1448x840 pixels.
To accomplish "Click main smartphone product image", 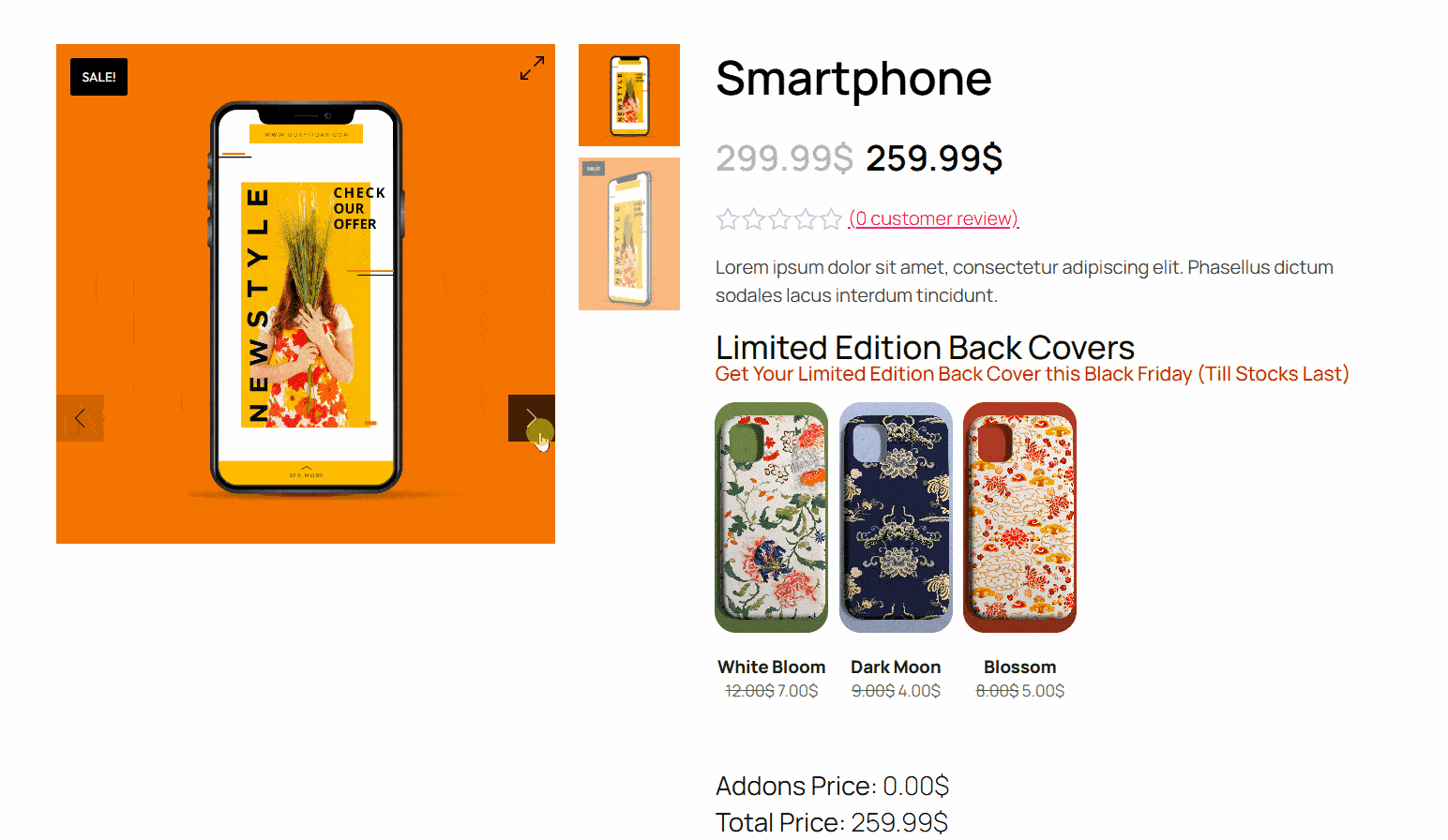I will click(x=306, y=293).
